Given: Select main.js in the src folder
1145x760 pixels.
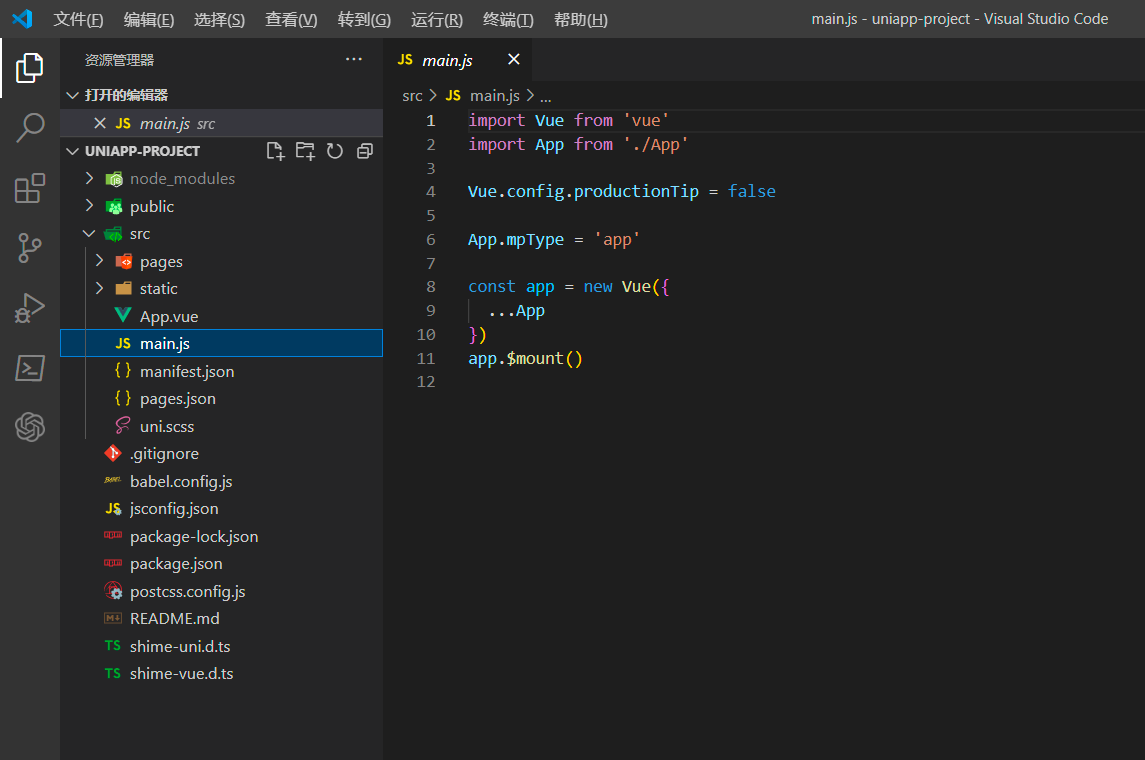Looking at the screenshot, I should pos(221,343).
